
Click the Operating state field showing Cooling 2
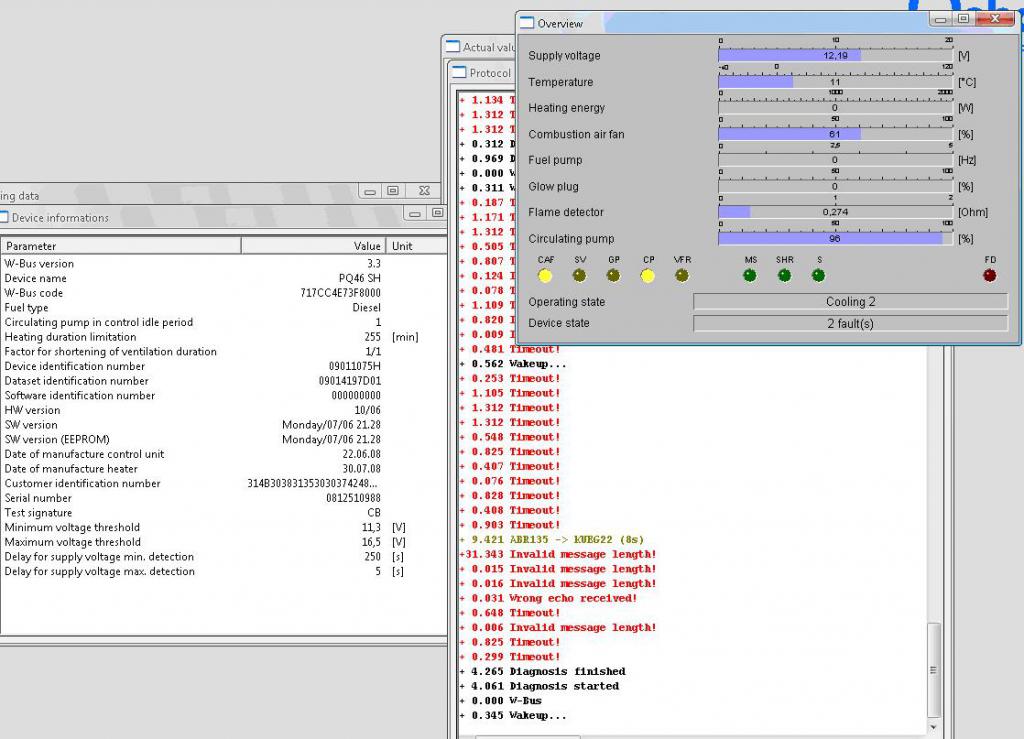pyautogui.click(x=850, y=302)
